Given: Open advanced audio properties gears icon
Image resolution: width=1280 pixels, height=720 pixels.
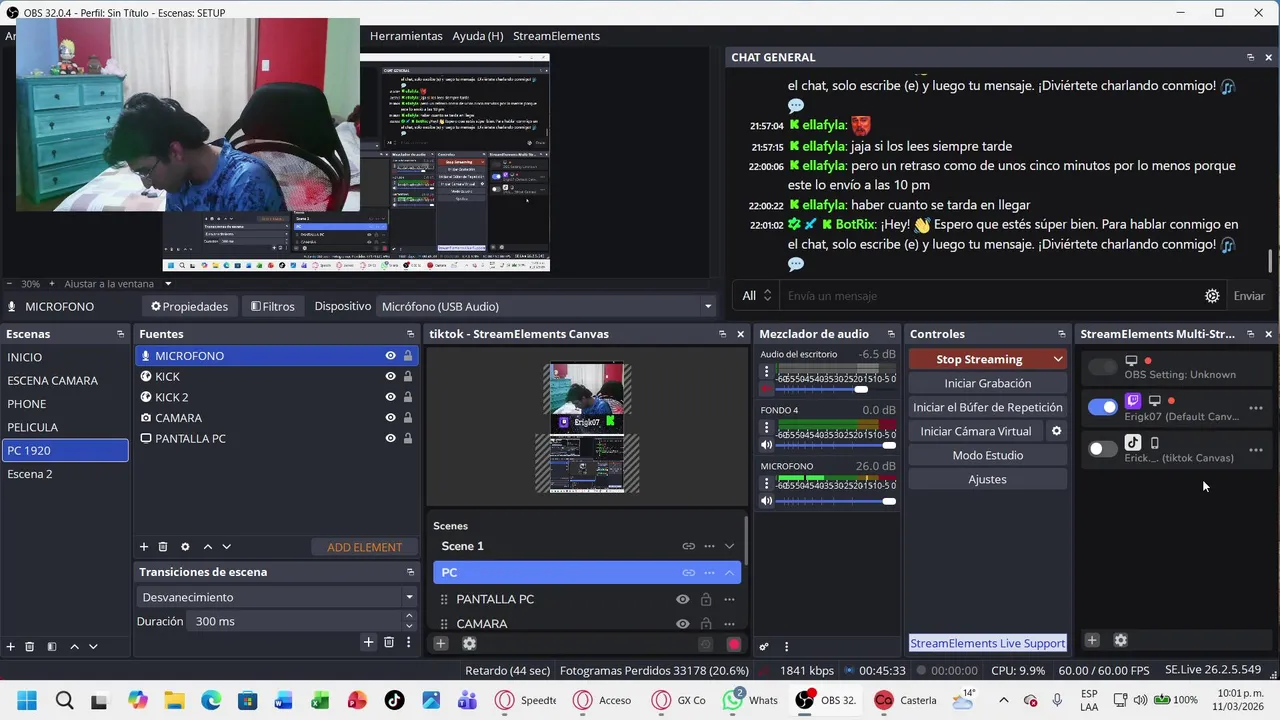Looking at the screenshot, I should coord(764,647).
